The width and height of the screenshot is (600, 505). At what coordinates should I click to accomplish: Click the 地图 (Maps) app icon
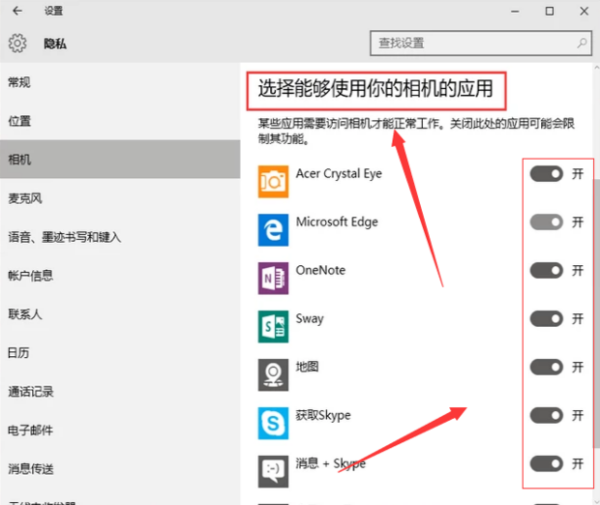273,374
